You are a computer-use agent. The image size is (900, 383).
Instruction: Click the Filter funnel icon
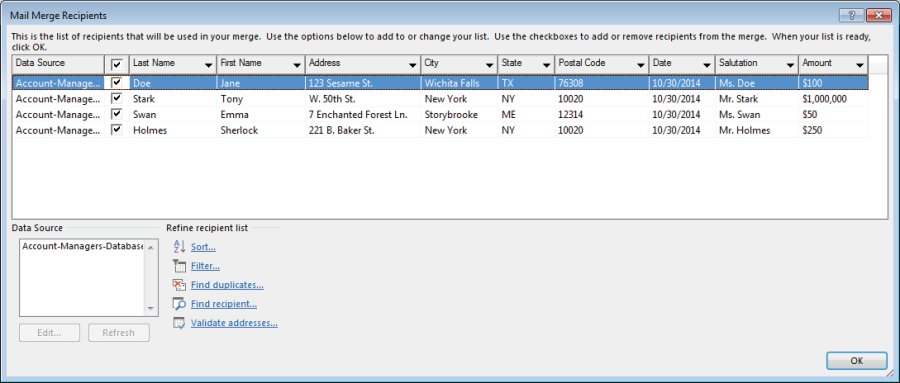click(179, 266)
